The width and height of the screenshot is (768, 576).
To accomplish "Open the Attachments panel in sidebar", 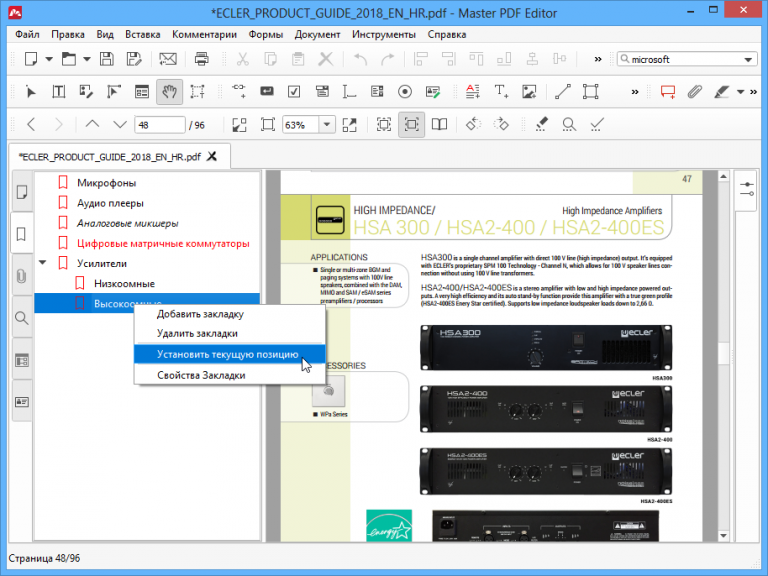I will pyautogui.click(x=22, y=276).
